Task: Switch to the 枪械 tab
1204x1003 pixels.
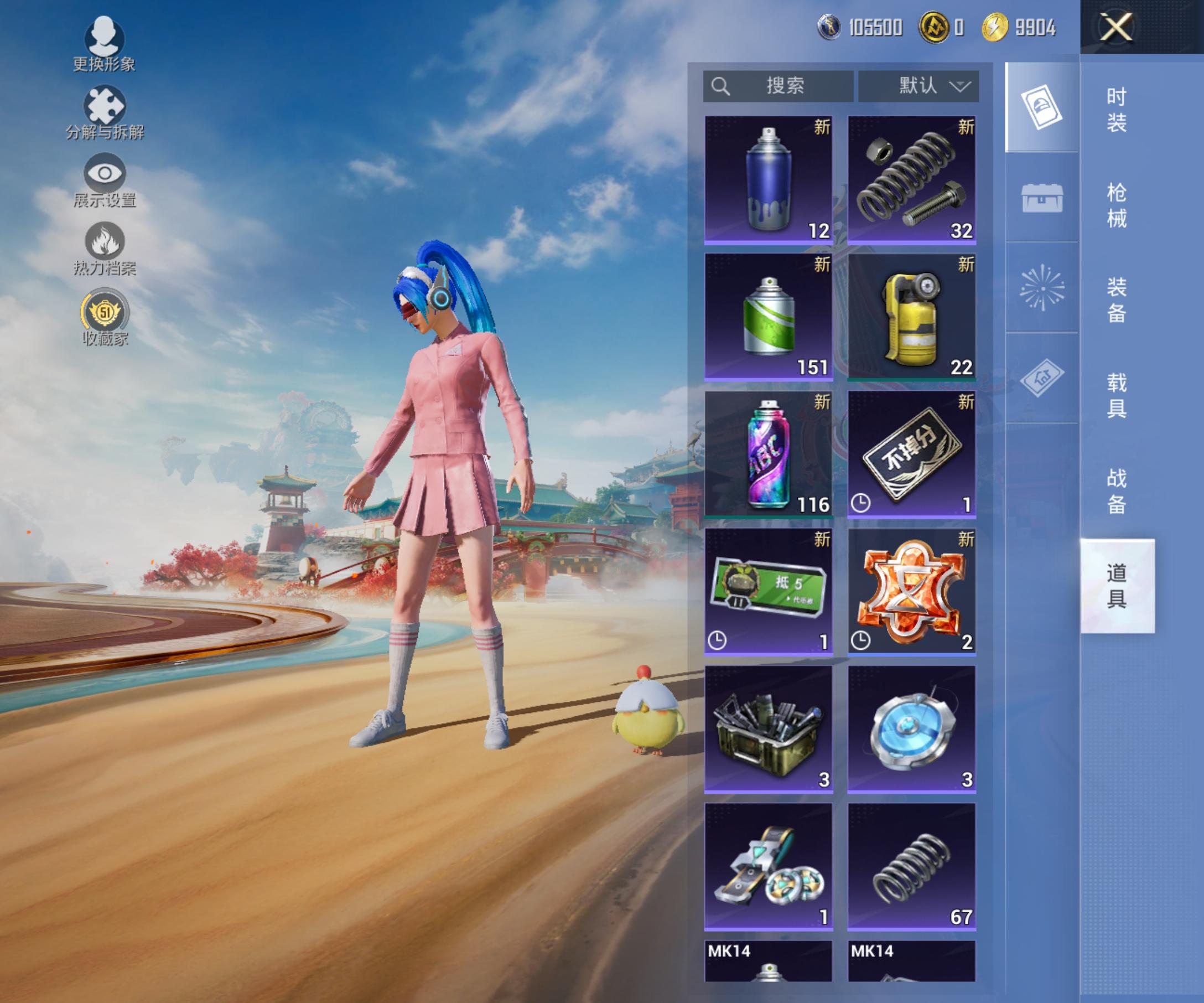Action: (x=1115, y=205)
